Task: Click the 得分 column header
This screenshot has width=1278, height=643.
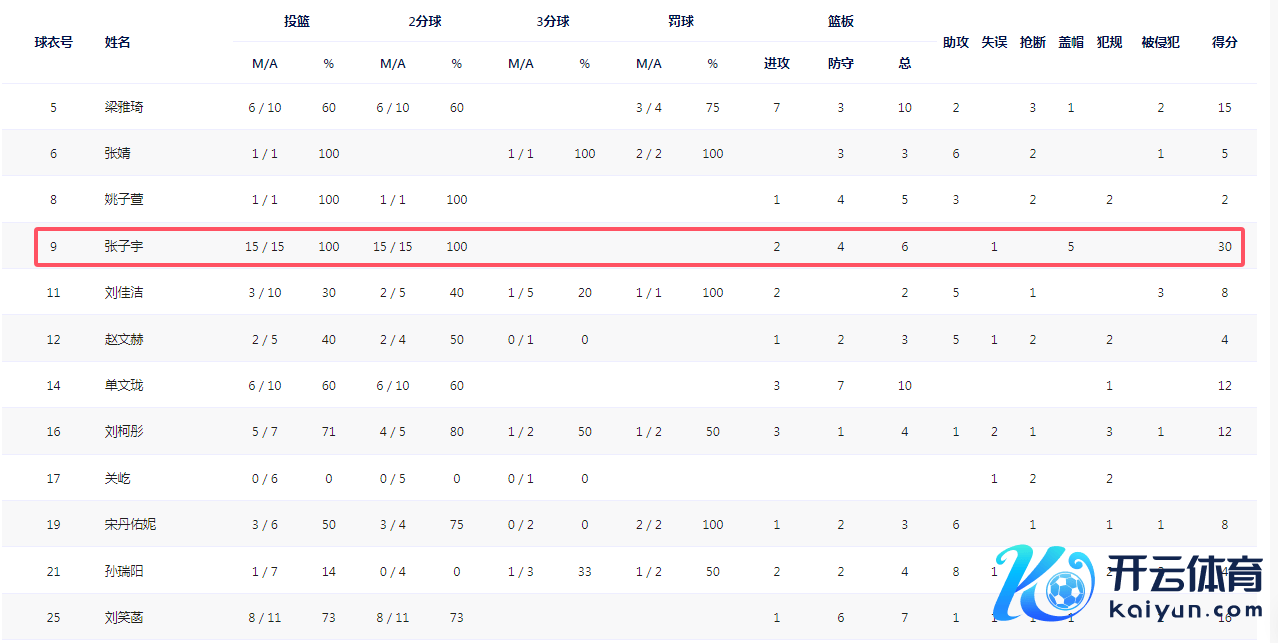Action: [x=1225, y=42]
